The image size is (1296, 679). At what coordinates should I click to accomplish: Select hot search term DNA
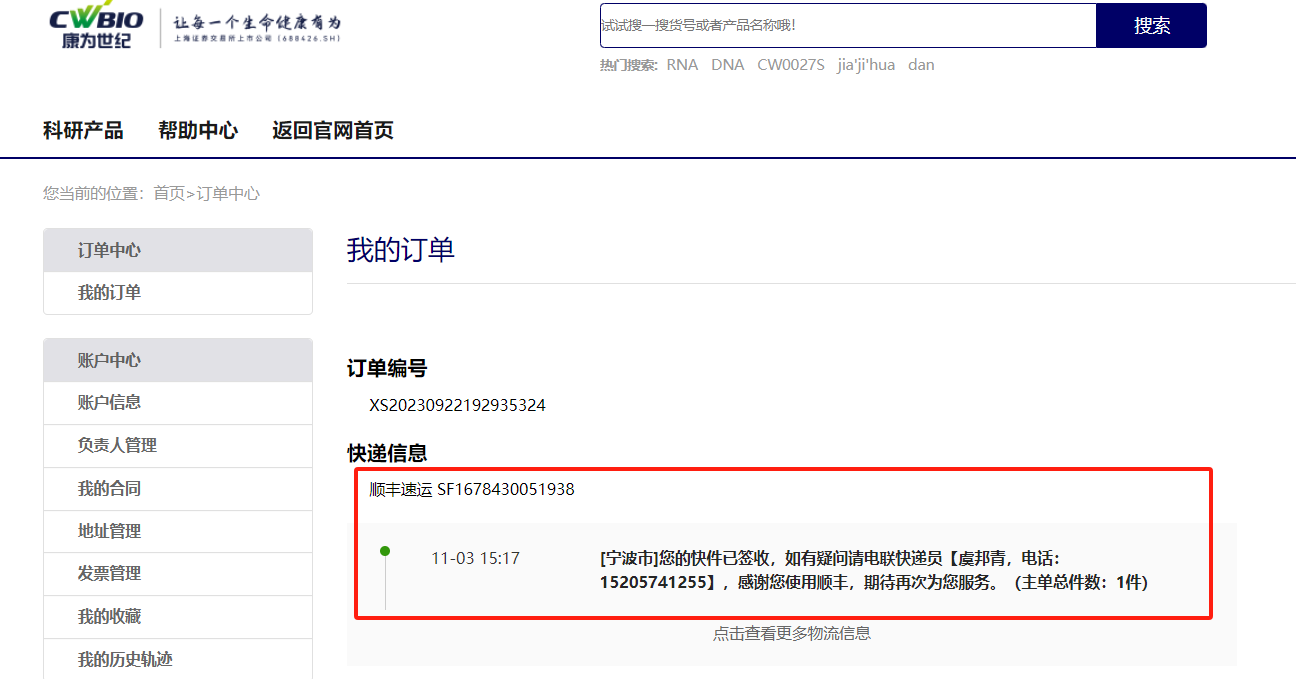[x=727, y=65]
